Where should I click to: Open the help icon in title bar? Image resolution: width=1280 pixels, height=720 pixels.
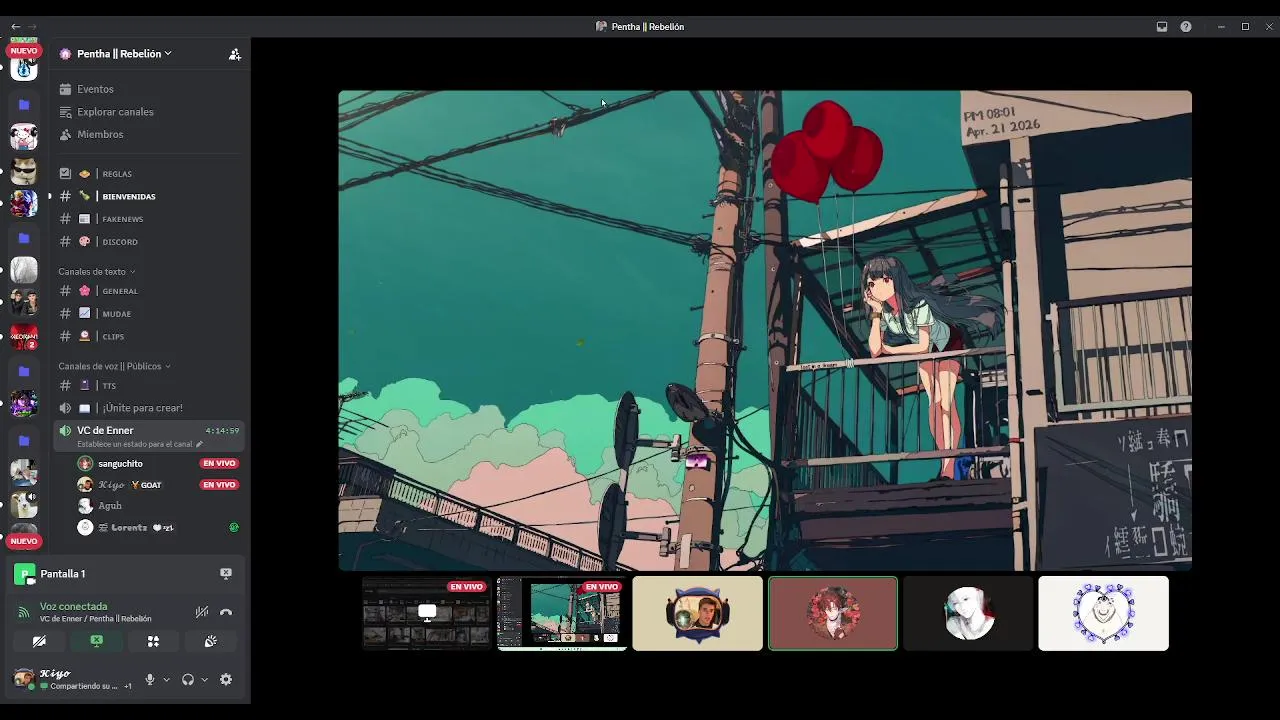point(1186,27)
